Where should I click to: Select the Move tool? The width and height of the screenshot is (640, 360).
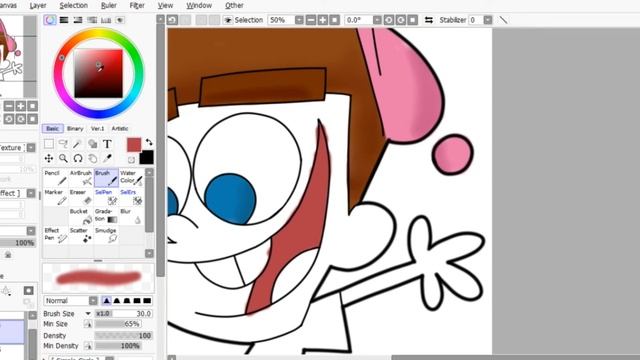coord(49,158)
